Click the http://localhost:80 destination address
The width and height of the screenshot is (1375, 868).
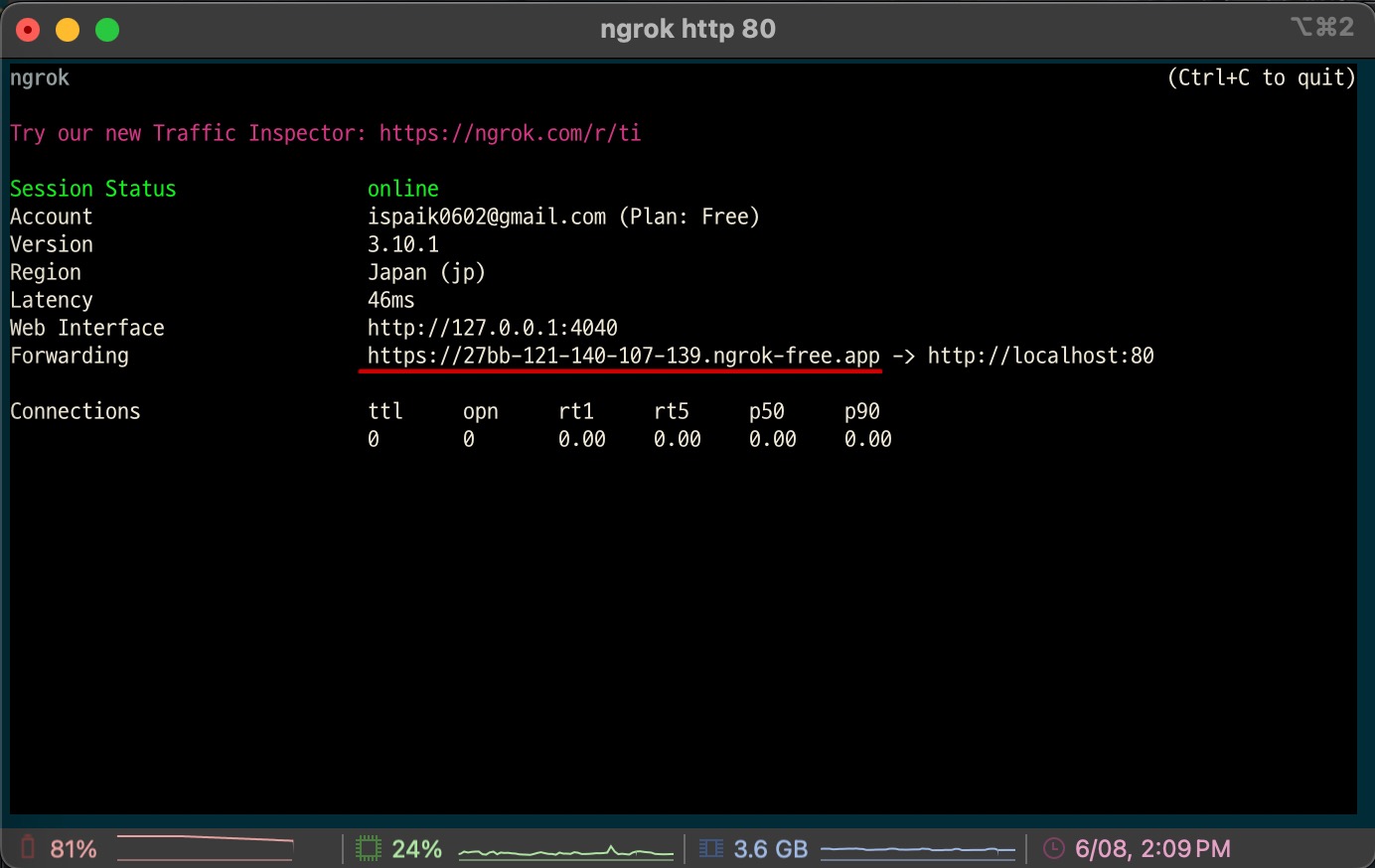(x=1041, y=356)
